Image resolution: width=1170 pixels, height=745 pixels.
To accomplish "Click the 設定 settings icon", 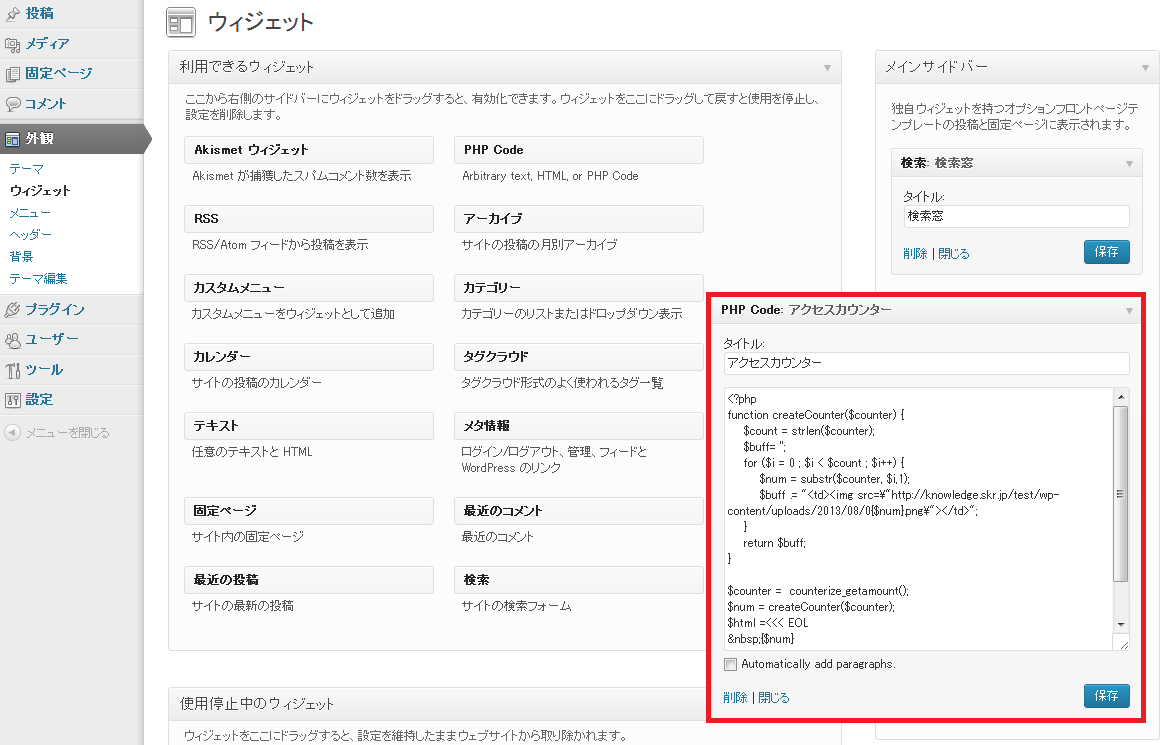I will click(12, 400).
